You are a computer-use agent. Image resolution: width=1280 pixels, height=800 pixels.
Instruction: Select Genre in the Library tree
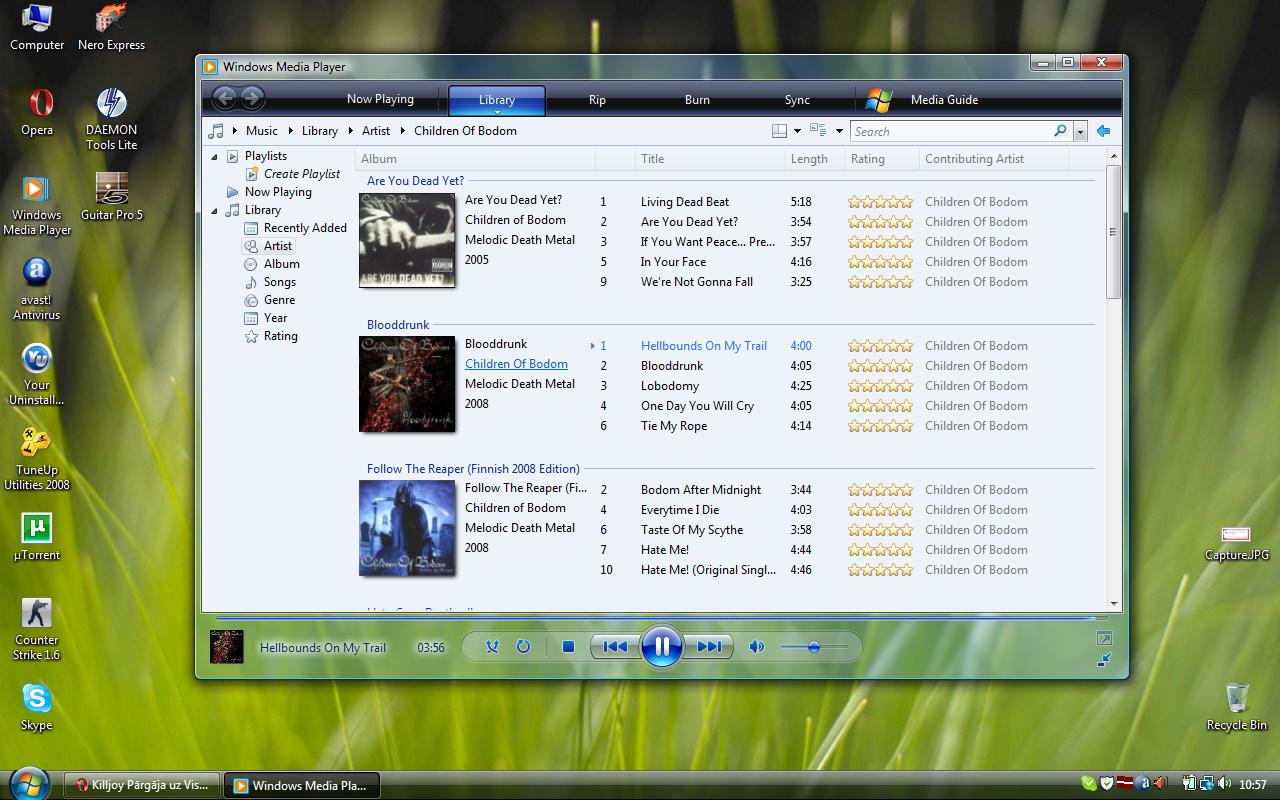coord(279,300)
